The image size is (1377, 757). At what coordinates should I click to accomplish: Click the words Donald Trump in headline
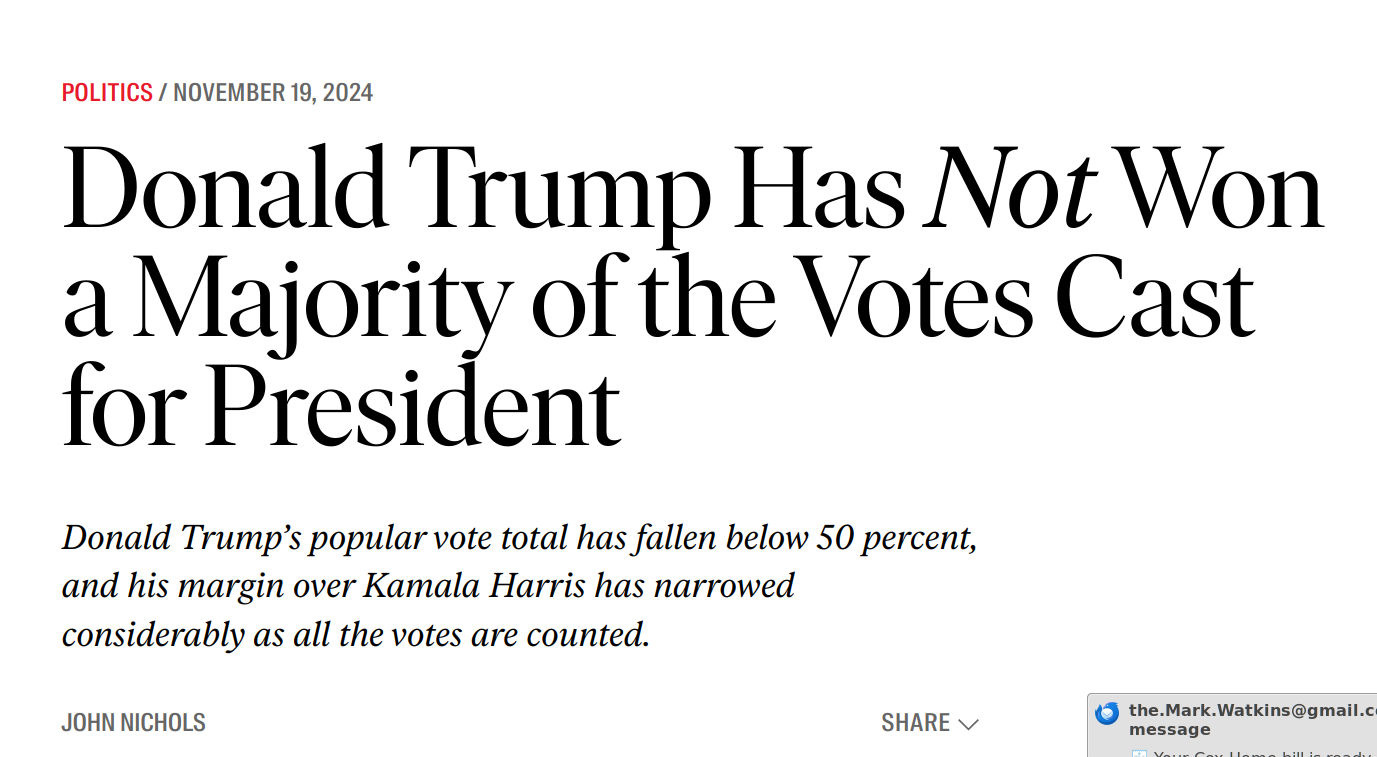pos(387,190)
